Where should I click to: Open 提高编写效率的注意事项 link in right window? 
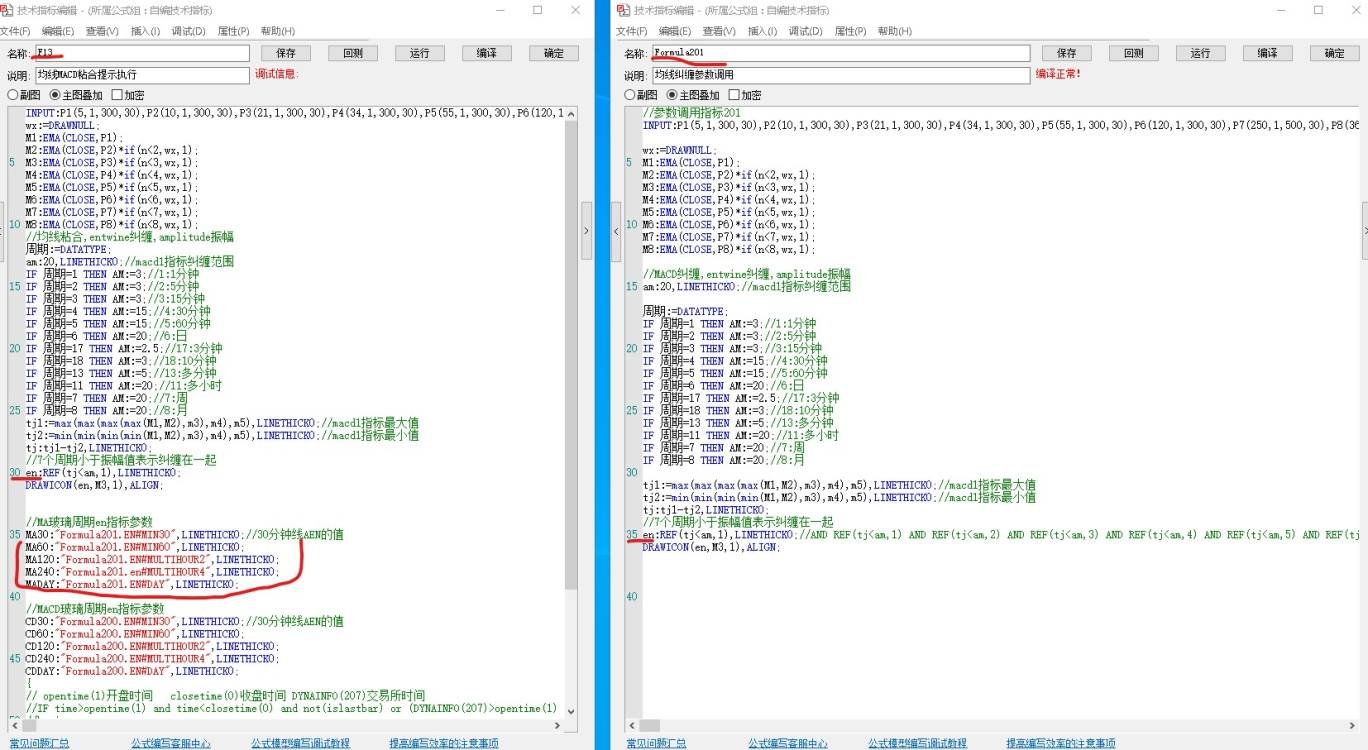pos(1061,743)
